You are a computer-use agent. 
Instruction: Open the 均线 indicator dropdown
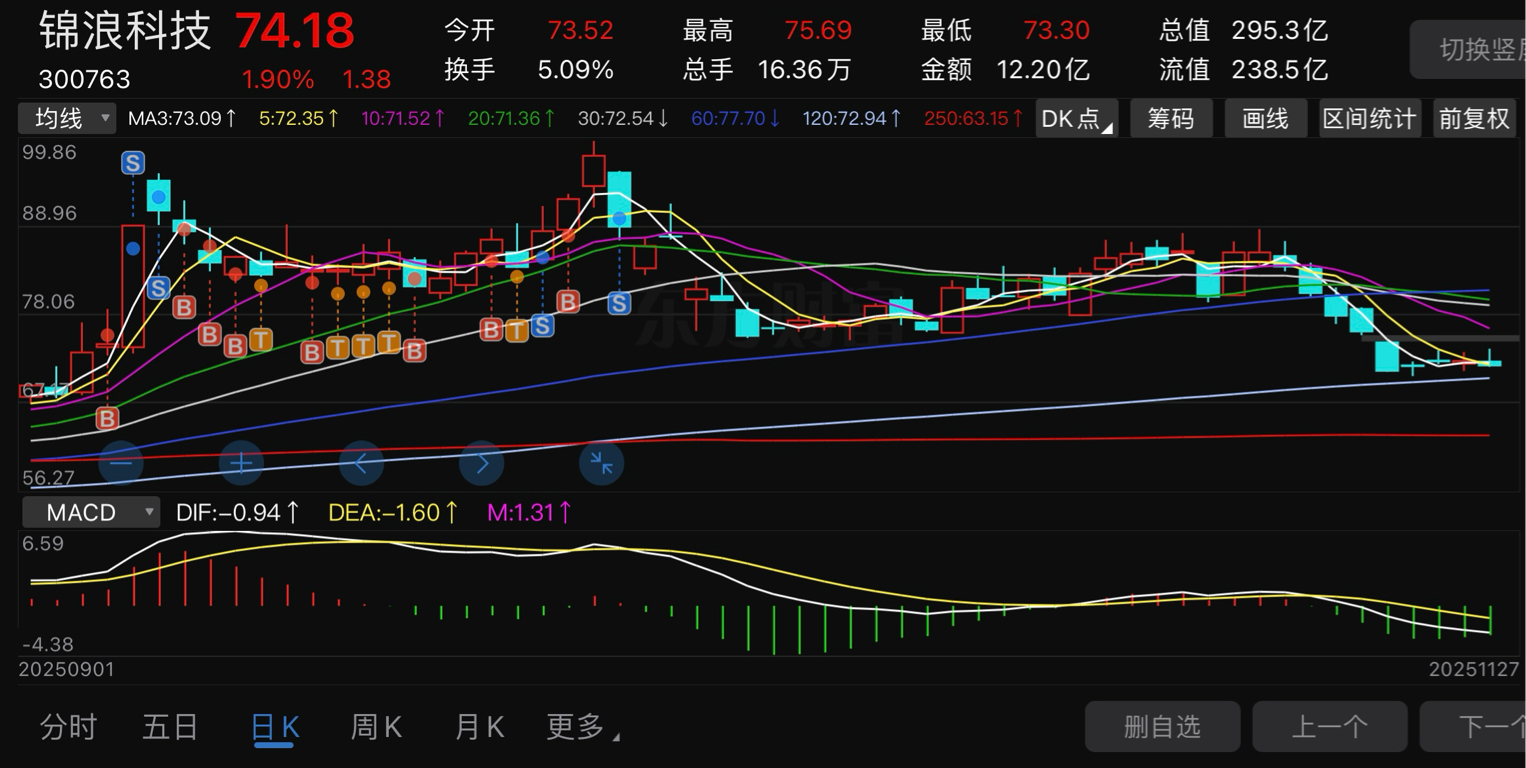pos(67,118)
